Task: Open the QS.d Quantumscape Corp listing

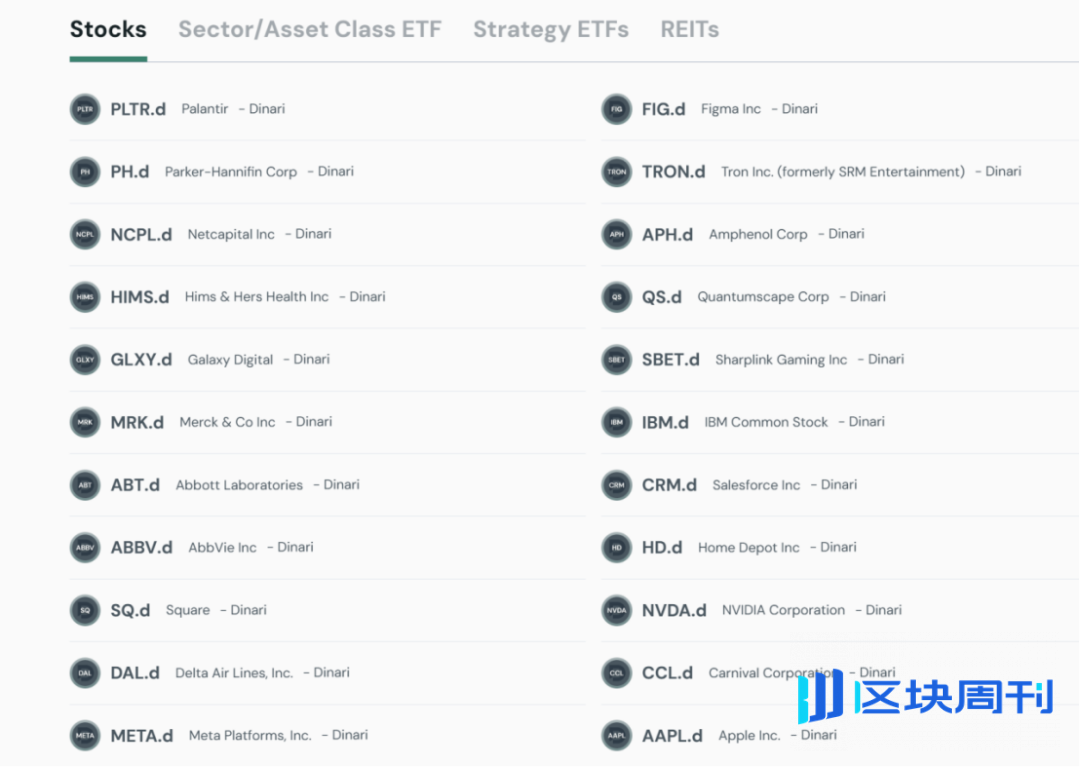Action: click(840, 297)
